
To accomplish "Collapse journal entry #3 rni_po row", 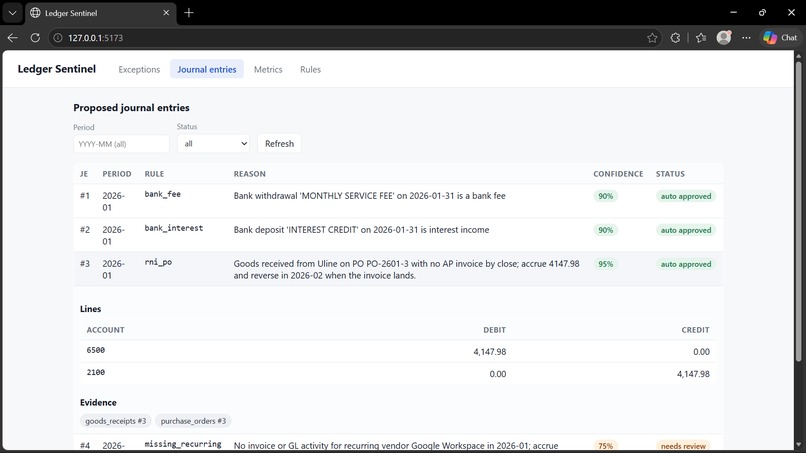I will click(x=398, y=269).
